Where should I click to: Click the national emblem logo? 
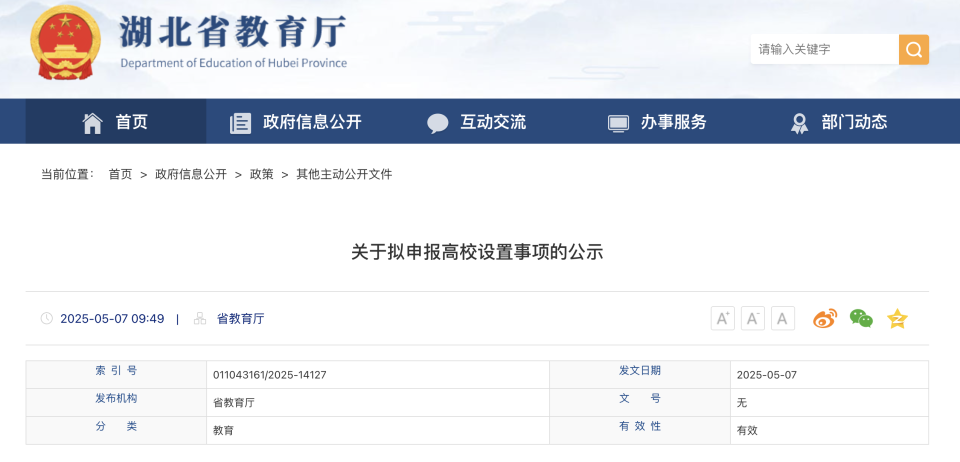pos(65,44)
